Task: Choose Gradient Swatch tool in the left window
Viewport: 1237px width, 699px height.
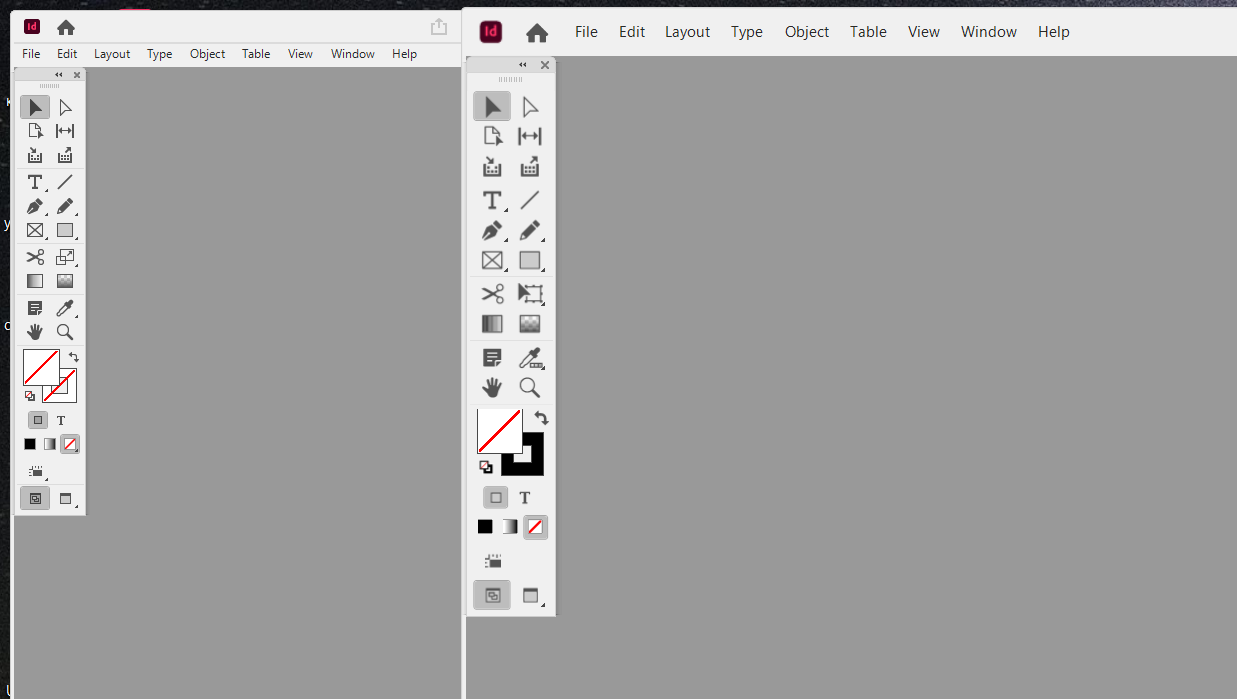Action: (x=35, y=281)
